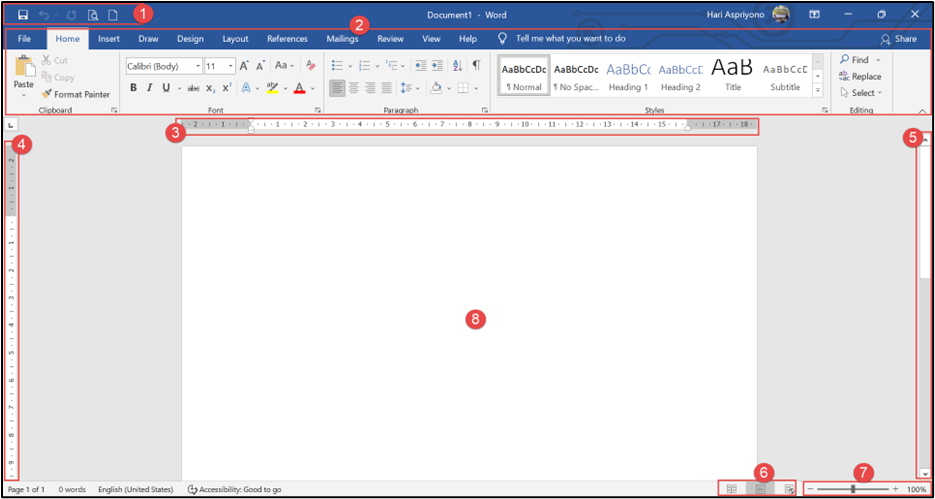935x499 pixels.
Task: Click the Tell me what you want to do box
Action: pos(570,39)
